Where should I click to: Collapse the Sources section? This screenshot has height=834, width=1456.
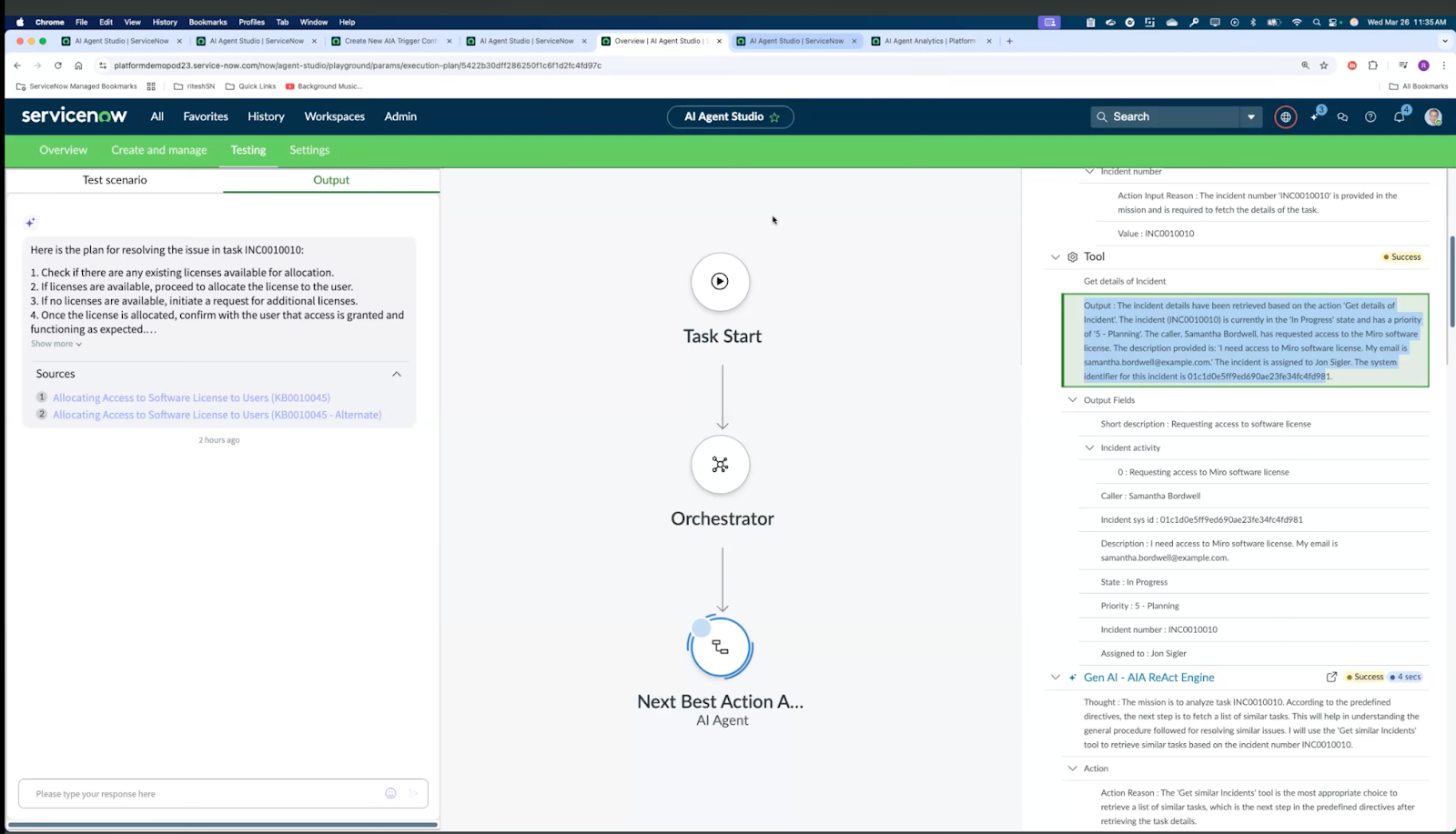397,374
